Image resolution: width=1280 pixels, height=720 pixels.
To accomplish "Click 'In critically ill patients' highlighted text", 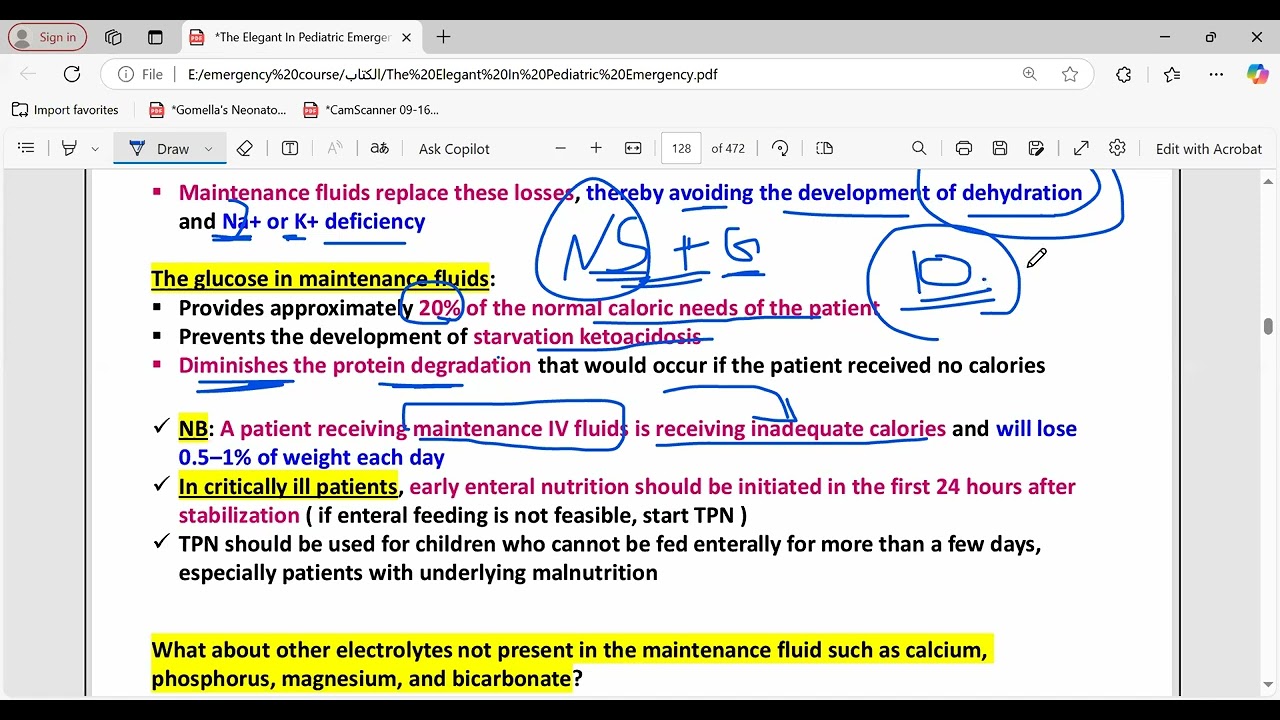I will pos(288,487).
